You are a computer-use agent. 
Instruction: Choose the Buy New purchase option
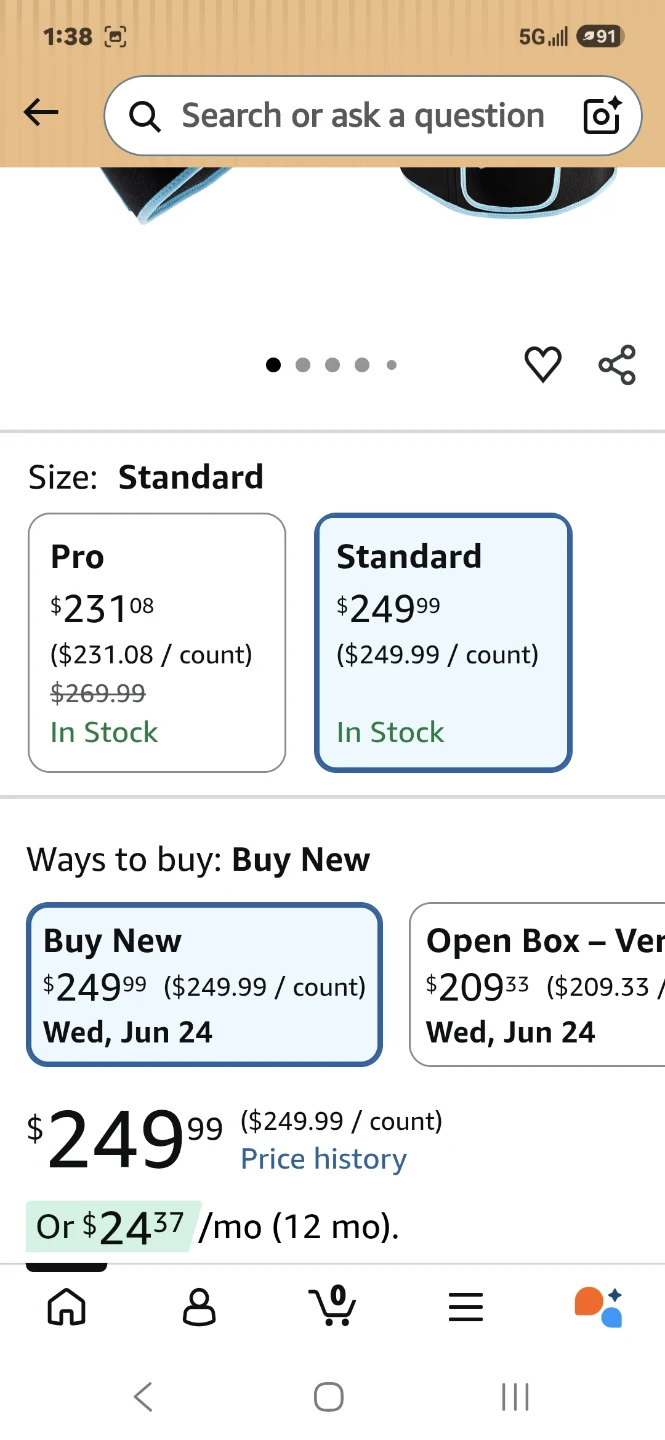[204, 985]
